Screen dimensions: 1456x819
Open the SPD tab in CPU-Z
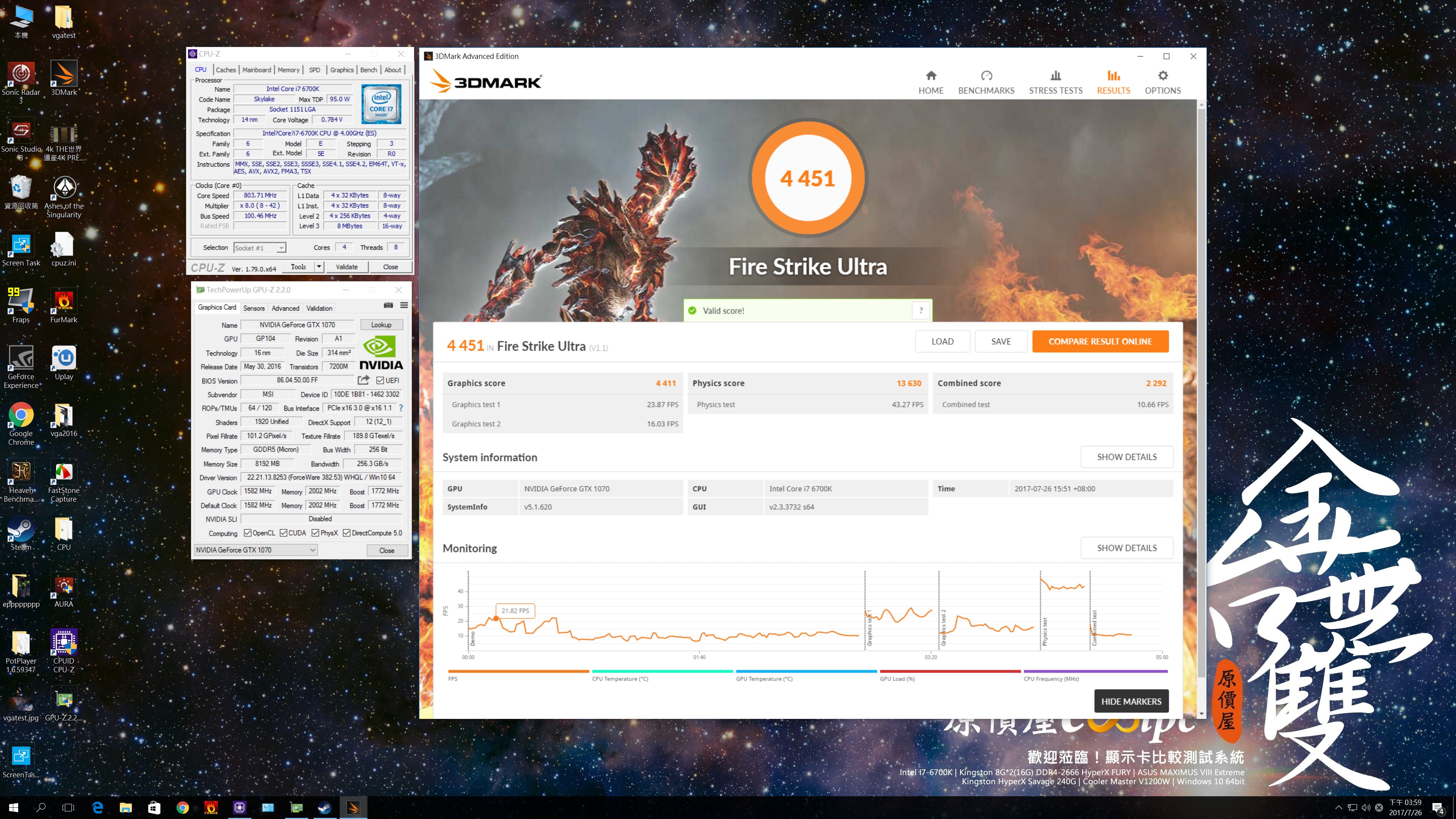(x=315, y=70)
